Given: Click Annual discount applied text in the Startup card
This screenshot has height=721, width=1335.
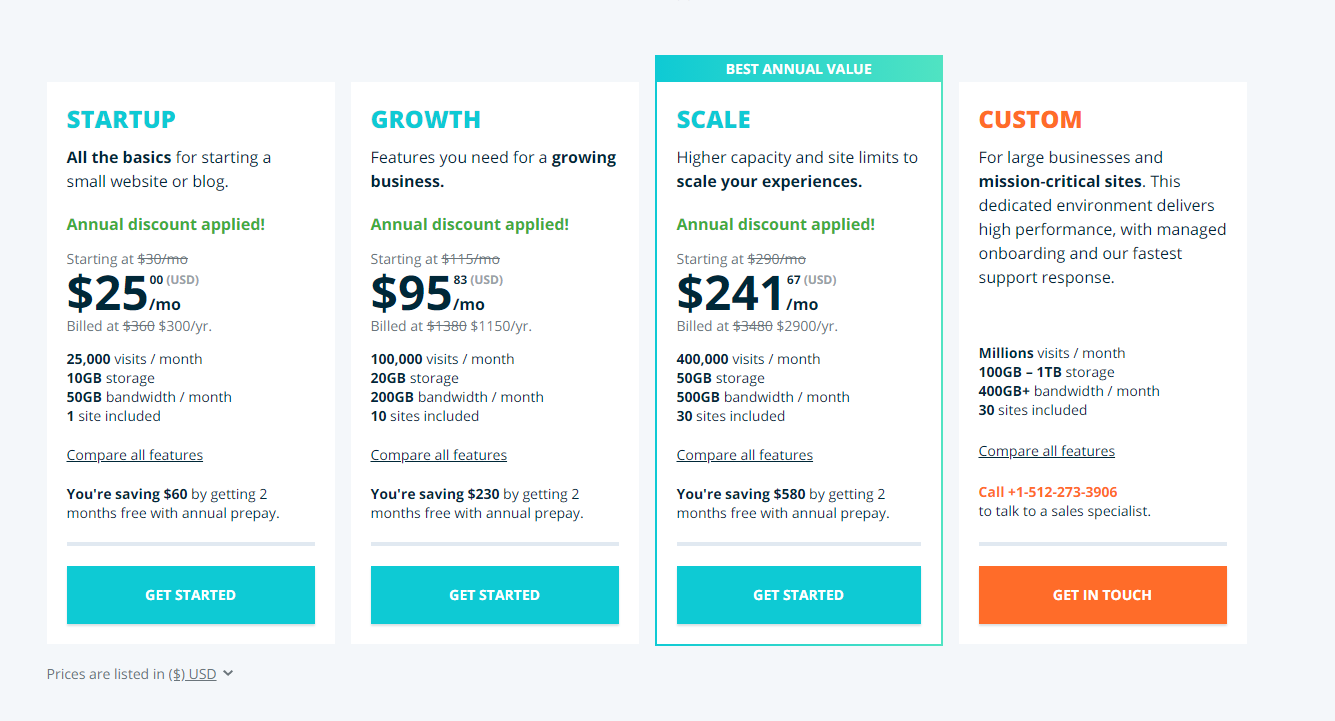Looking at the screenshot, I should pos(165,224).
